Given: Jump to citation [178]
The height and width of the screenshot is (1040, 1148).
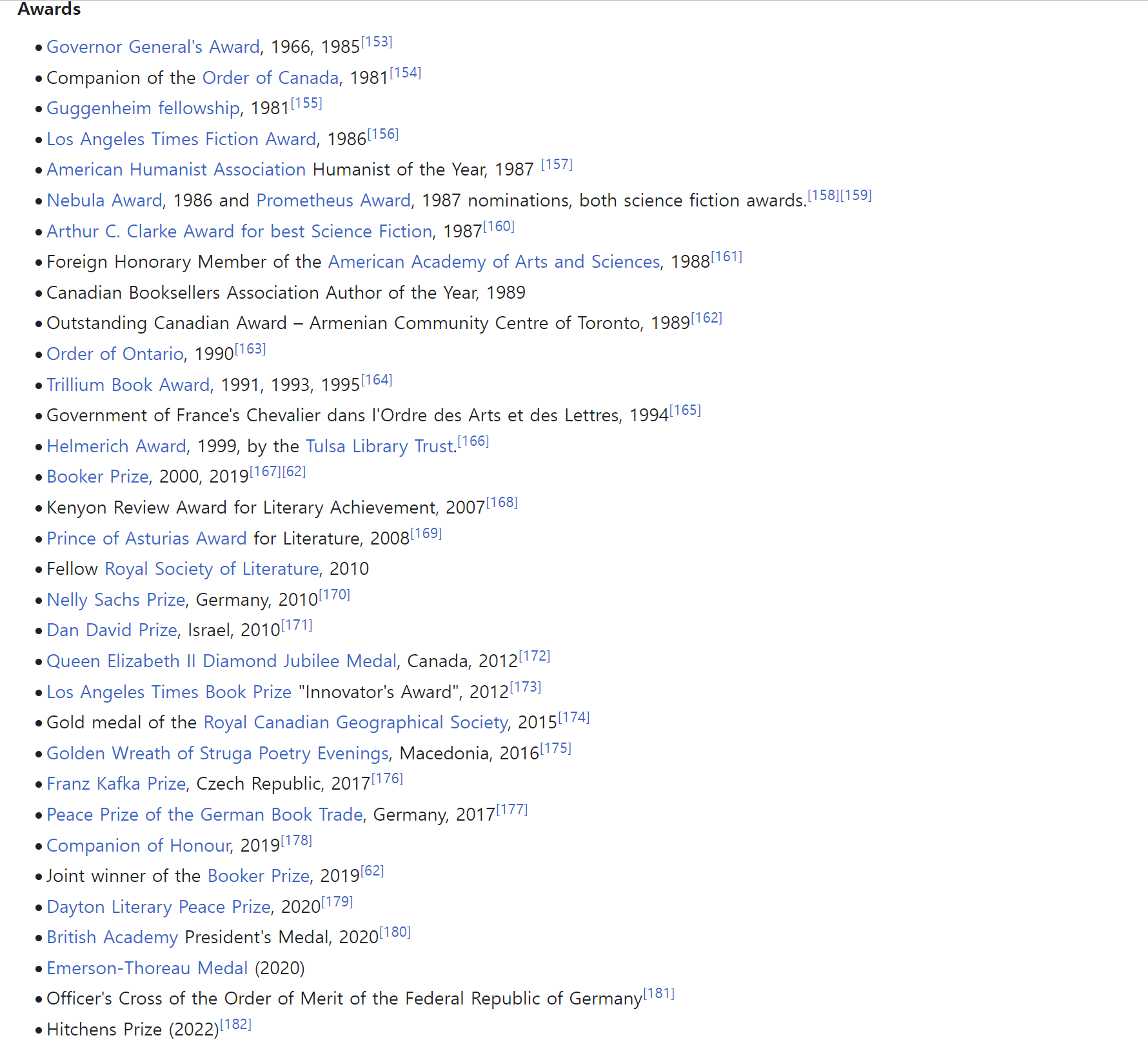Looking at the screenshot, I should 297,841.
